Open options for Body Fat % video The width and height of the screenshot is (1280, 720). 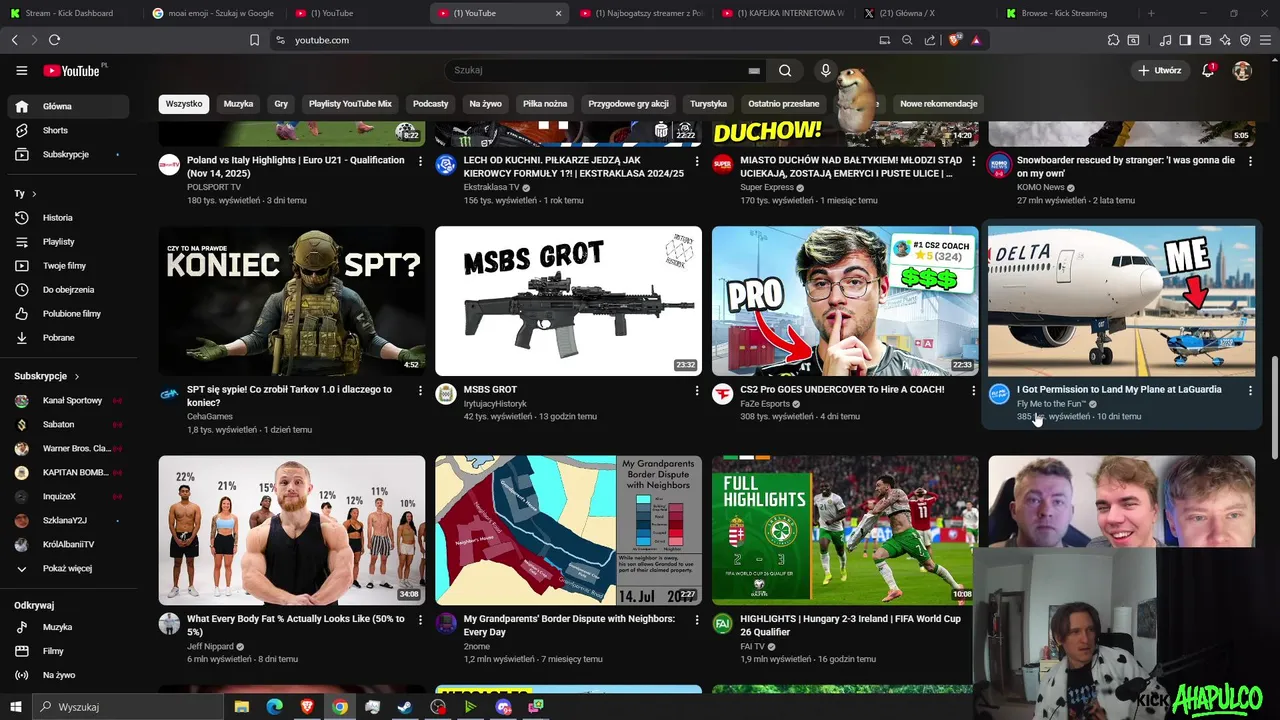(x=420, y=620)
